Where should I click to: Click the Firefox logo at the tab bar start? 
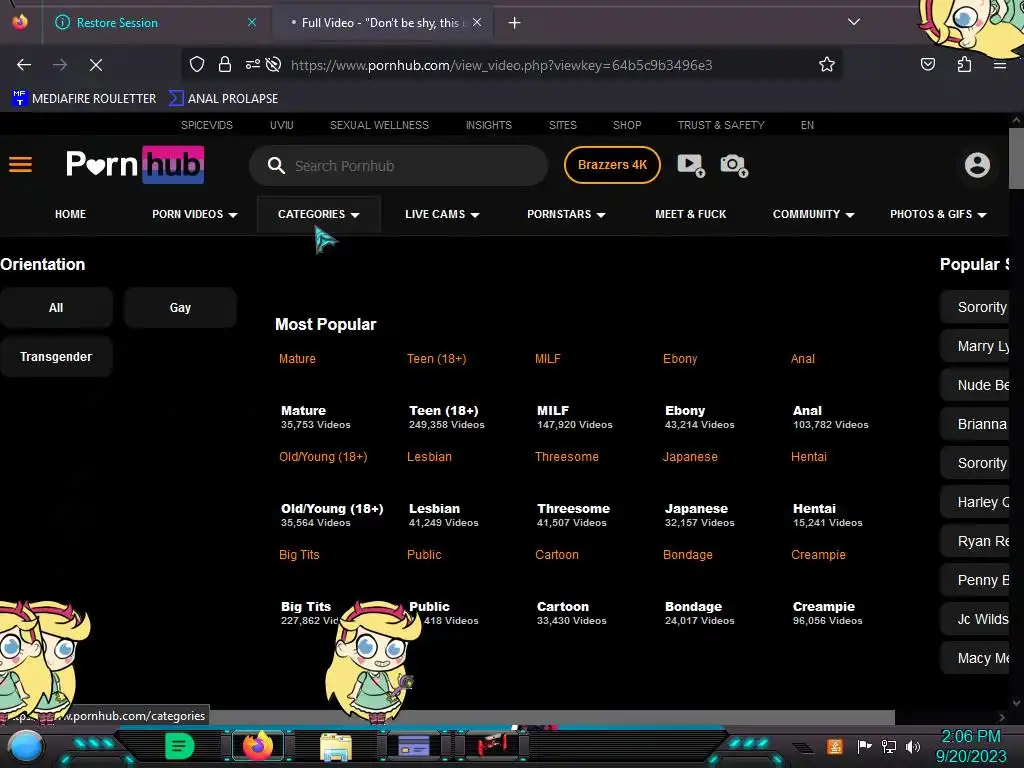point(20,22)
